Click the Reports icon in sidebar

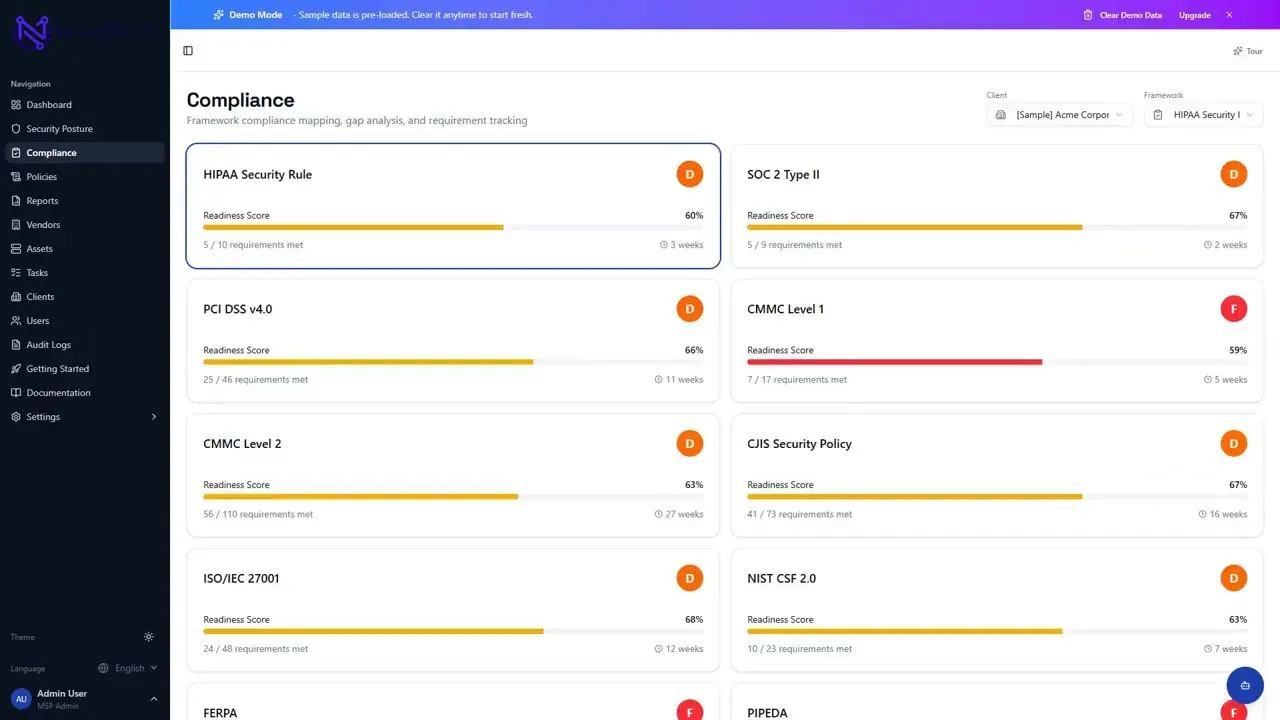(16, 201)
